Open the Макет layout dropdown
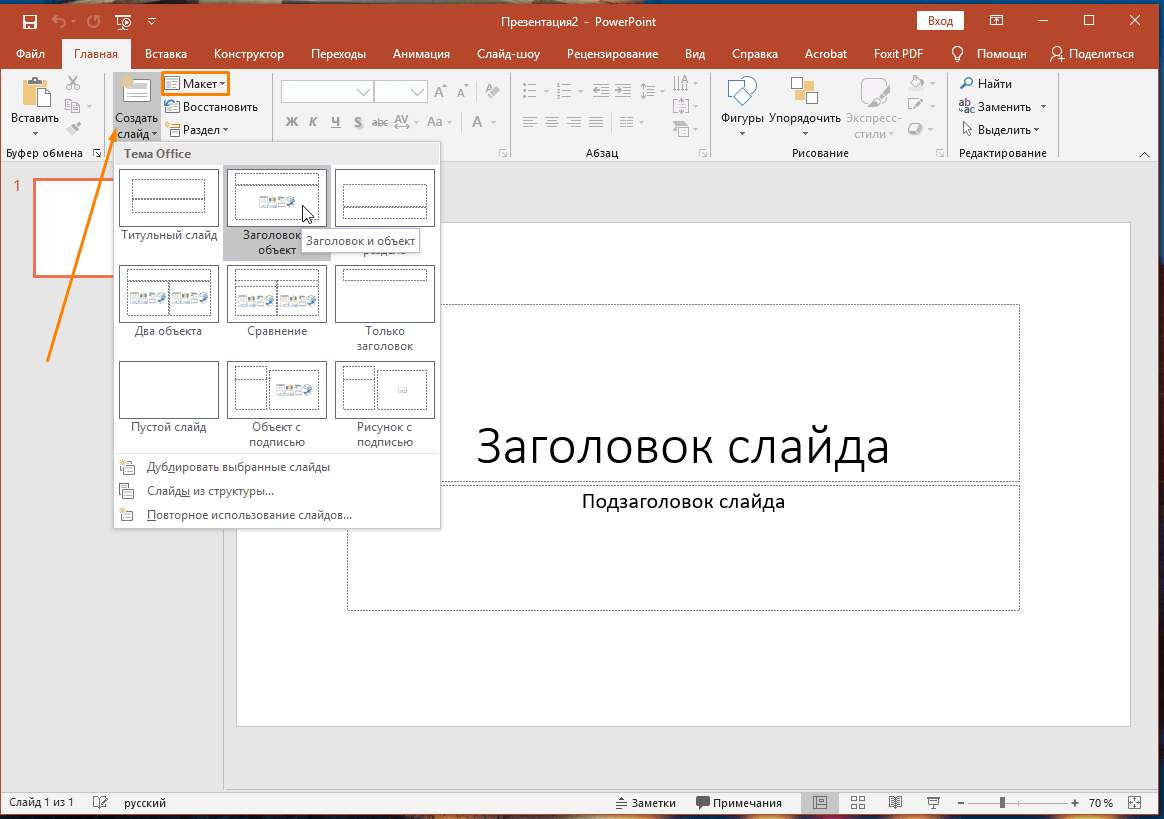Image resolution: width=1164 pixels, height=819 pixels. [x=195, y=83]
